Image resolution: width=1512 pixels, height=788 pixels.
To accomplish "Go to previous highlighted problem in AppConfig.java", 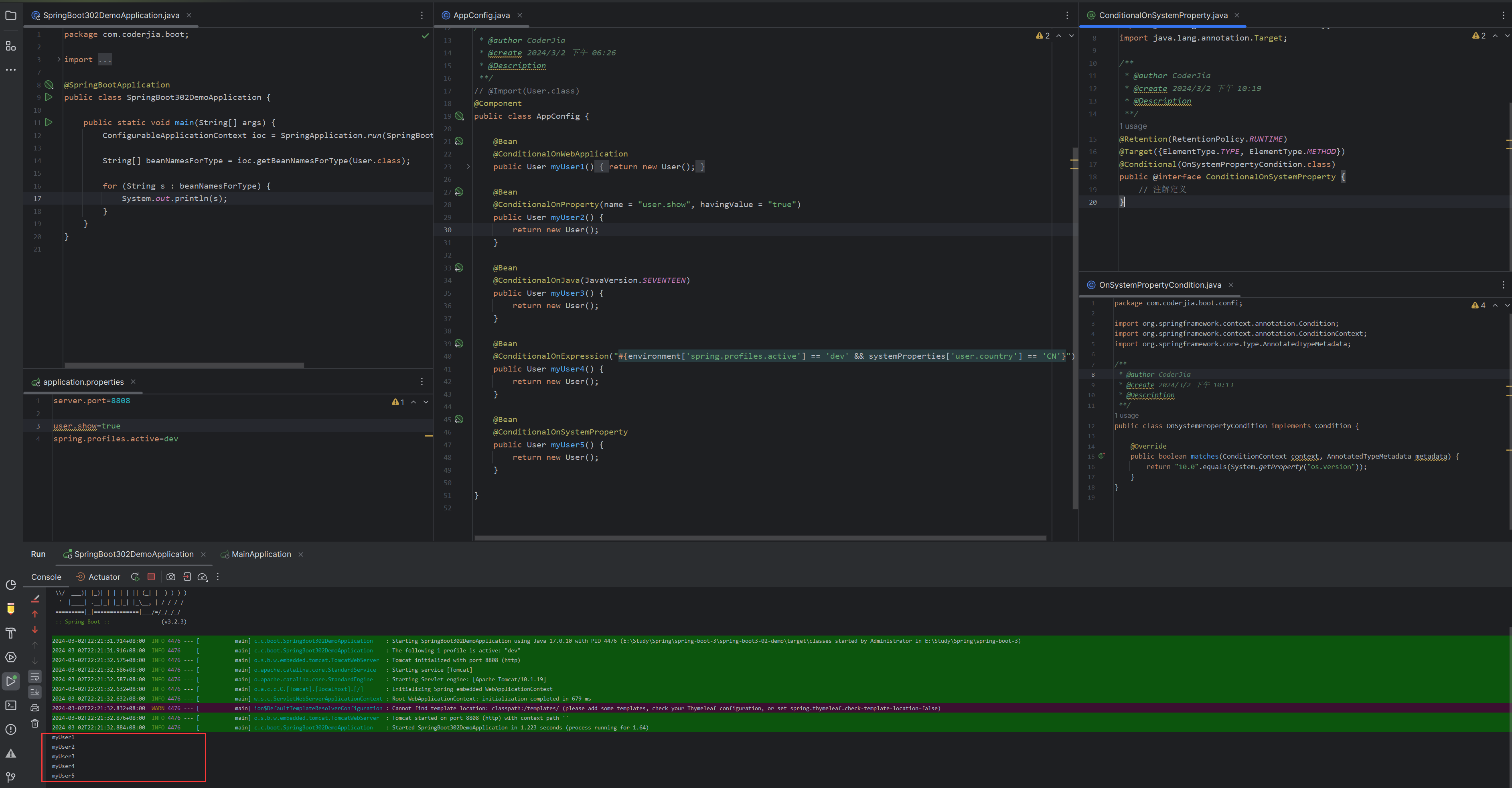I will click(1059, 36).
